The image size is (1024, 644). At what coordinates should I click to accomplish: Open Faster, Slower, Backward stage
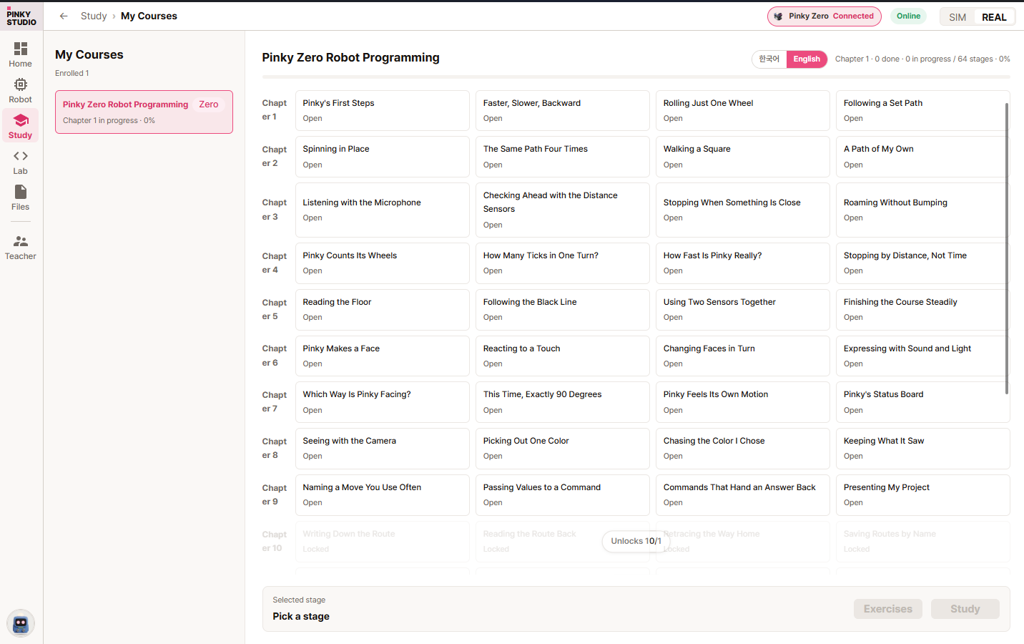pyautogui.click(x=562, y=110)
